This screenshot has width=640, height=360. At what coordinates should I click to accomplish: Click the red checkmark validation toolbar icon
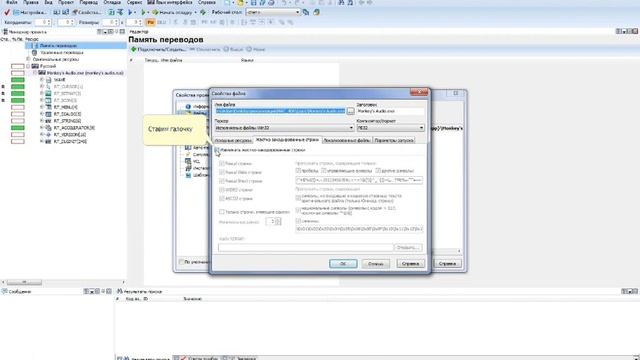pyautogui.click(x=7, y=13)
